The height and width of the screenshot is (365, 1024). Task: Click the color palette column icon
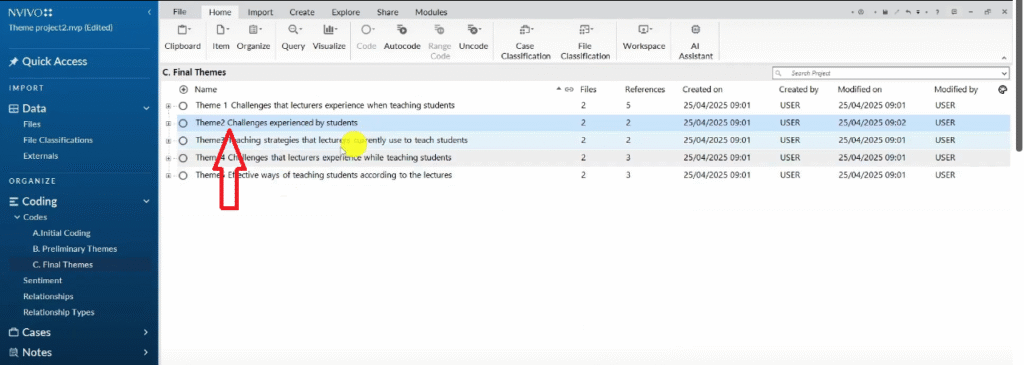(x=1003, y=89)
